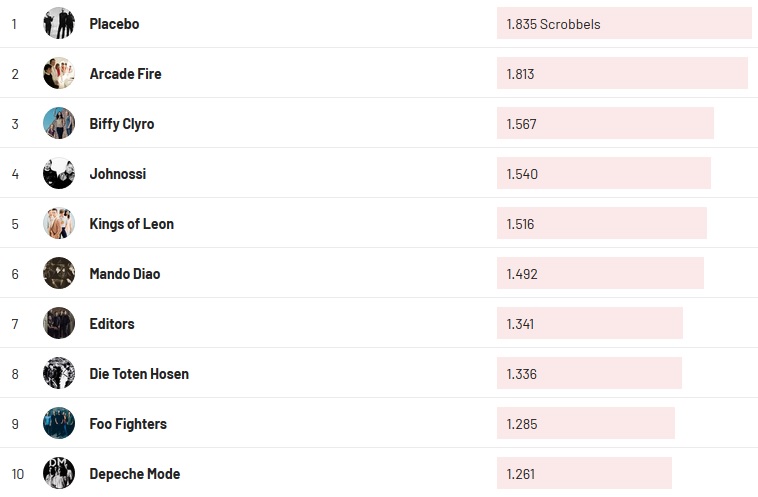Open the Placebo artist link
This screenshot has height=497, width=758.
click(114, 23)
